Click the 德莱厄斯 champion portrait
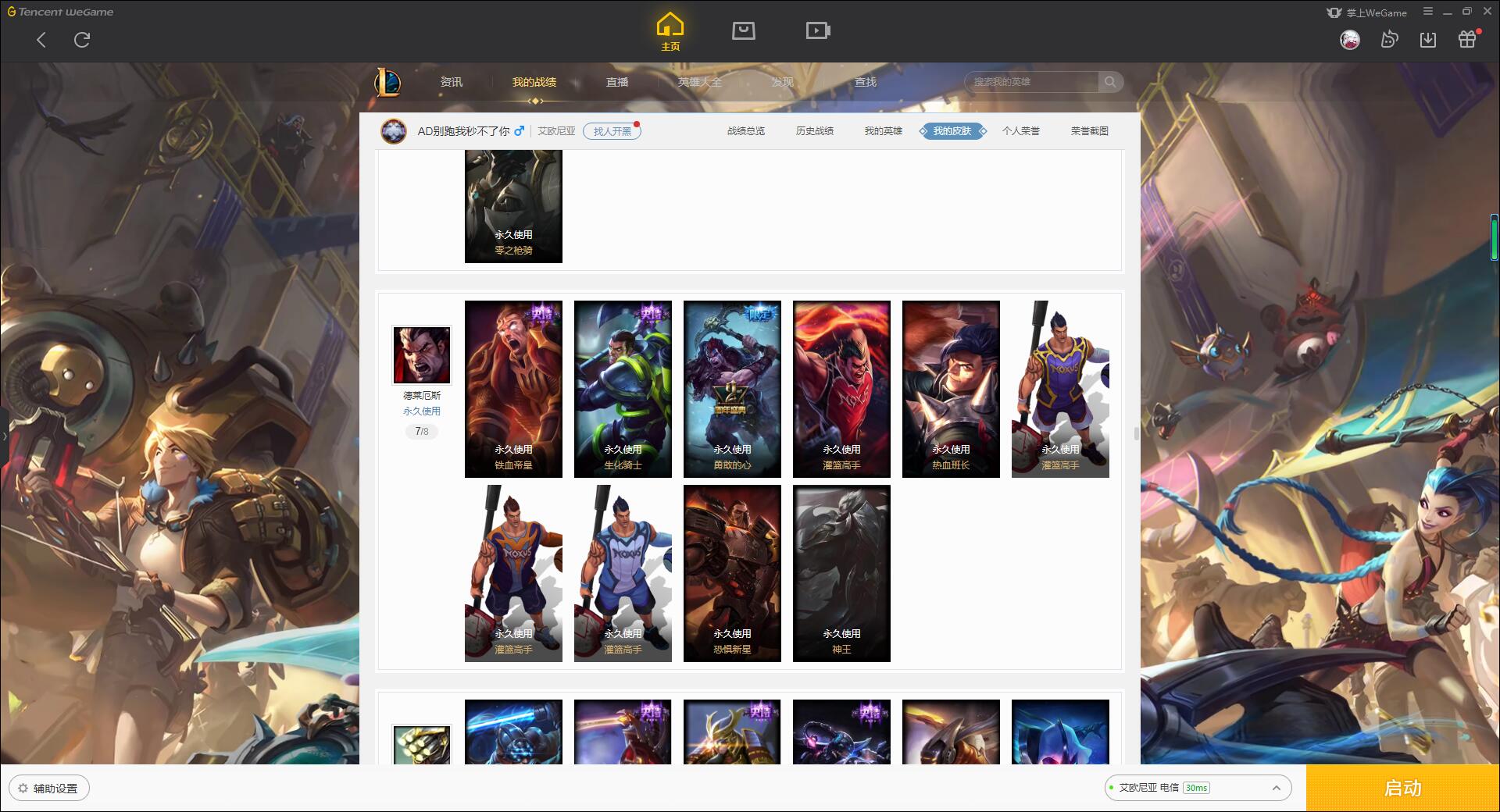Image resolution: width=1500 pixels, height=812 pixels. [x=422, y=355]
